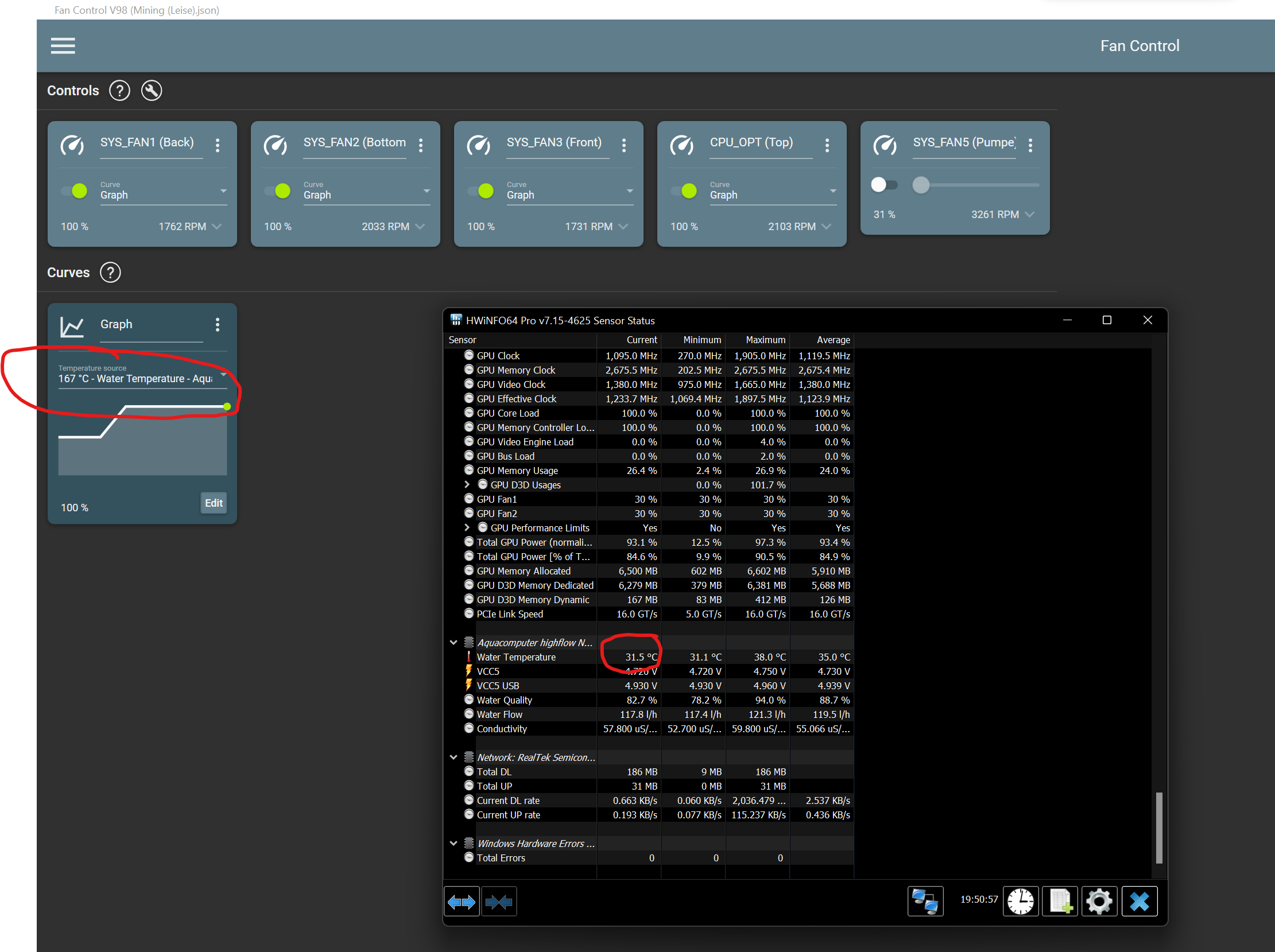
Task: Click the gauge icon on SYS_FAN3 (Front)
Action: [479, 145]
